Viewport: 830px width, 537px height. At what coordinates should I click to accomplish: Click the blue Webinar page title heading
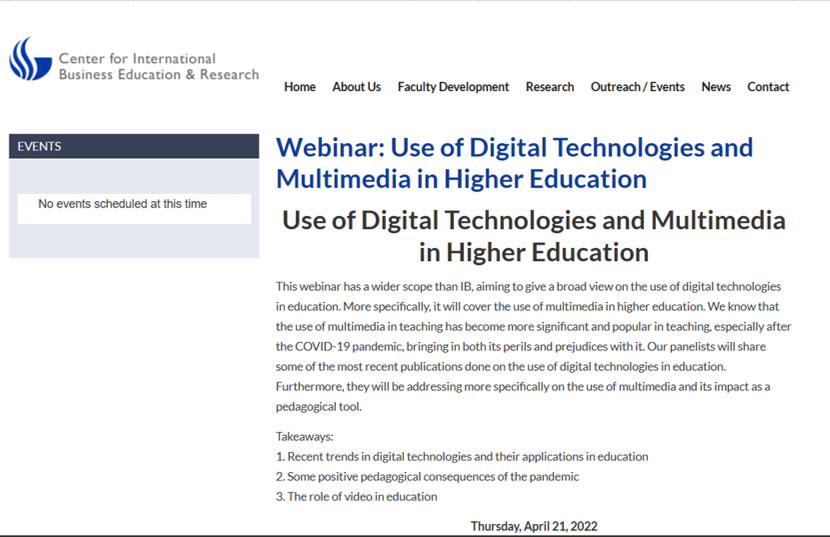pyautogui.click(x=514, y=163)
